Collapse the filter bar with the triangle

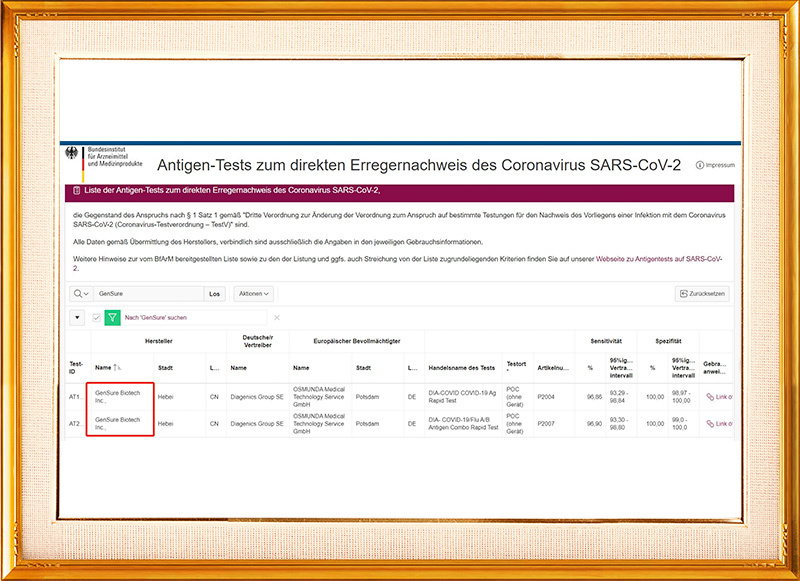(77, 317)
